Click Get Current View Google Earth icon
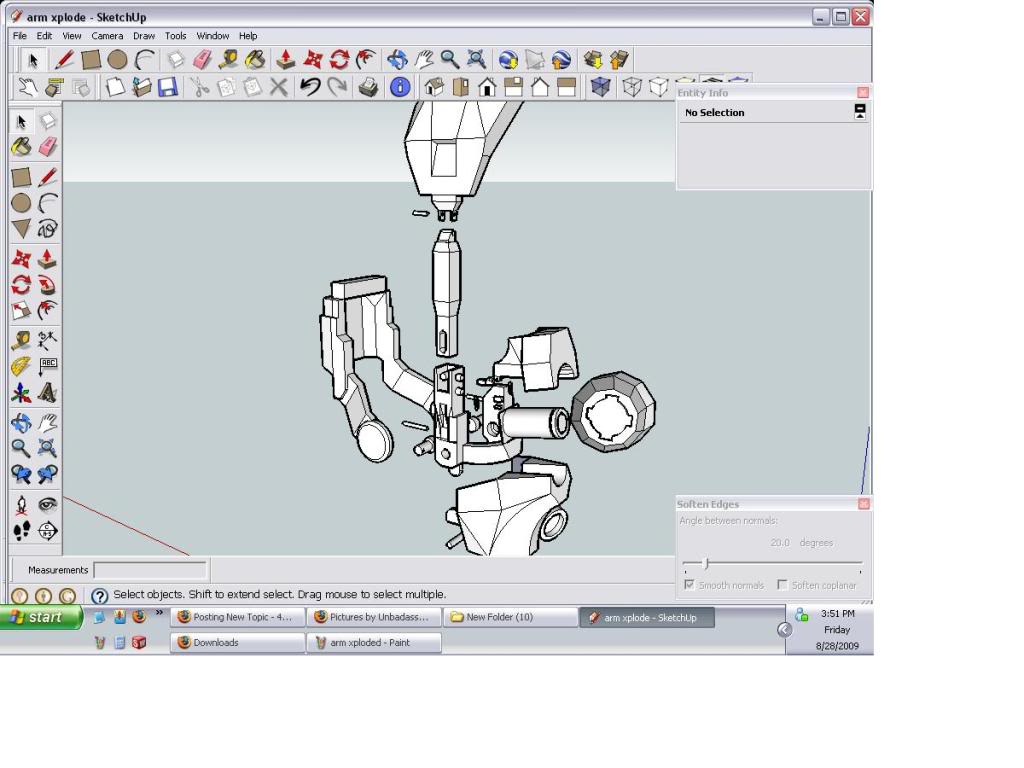 [508, 59]
